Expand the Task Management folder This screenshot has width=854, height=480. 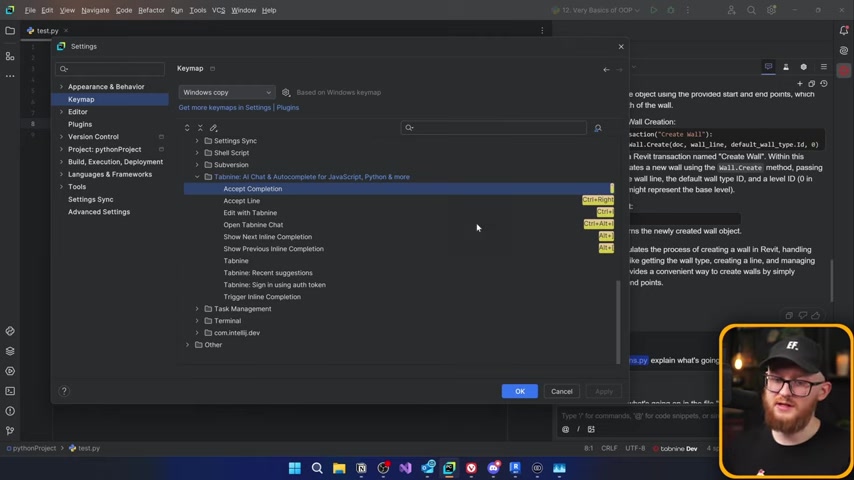click(x=197, y=309)
